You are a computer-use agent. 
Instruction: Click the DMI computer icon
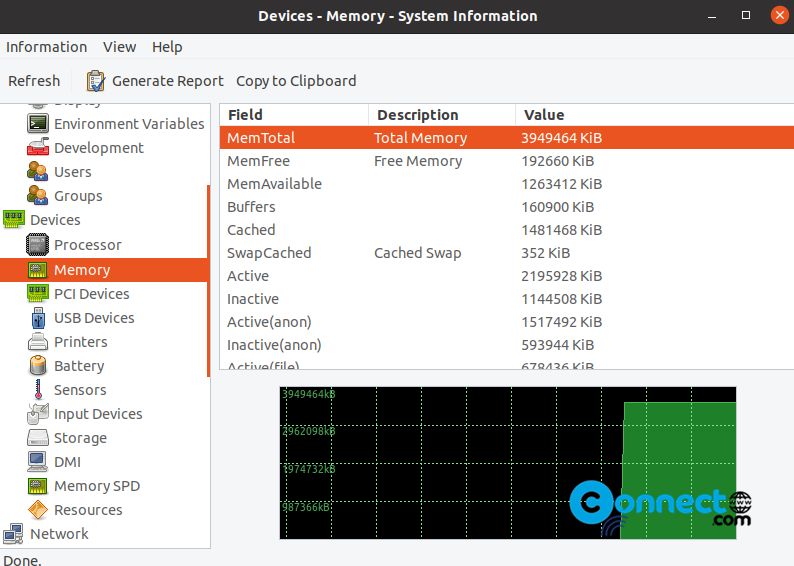coord(38,461)
